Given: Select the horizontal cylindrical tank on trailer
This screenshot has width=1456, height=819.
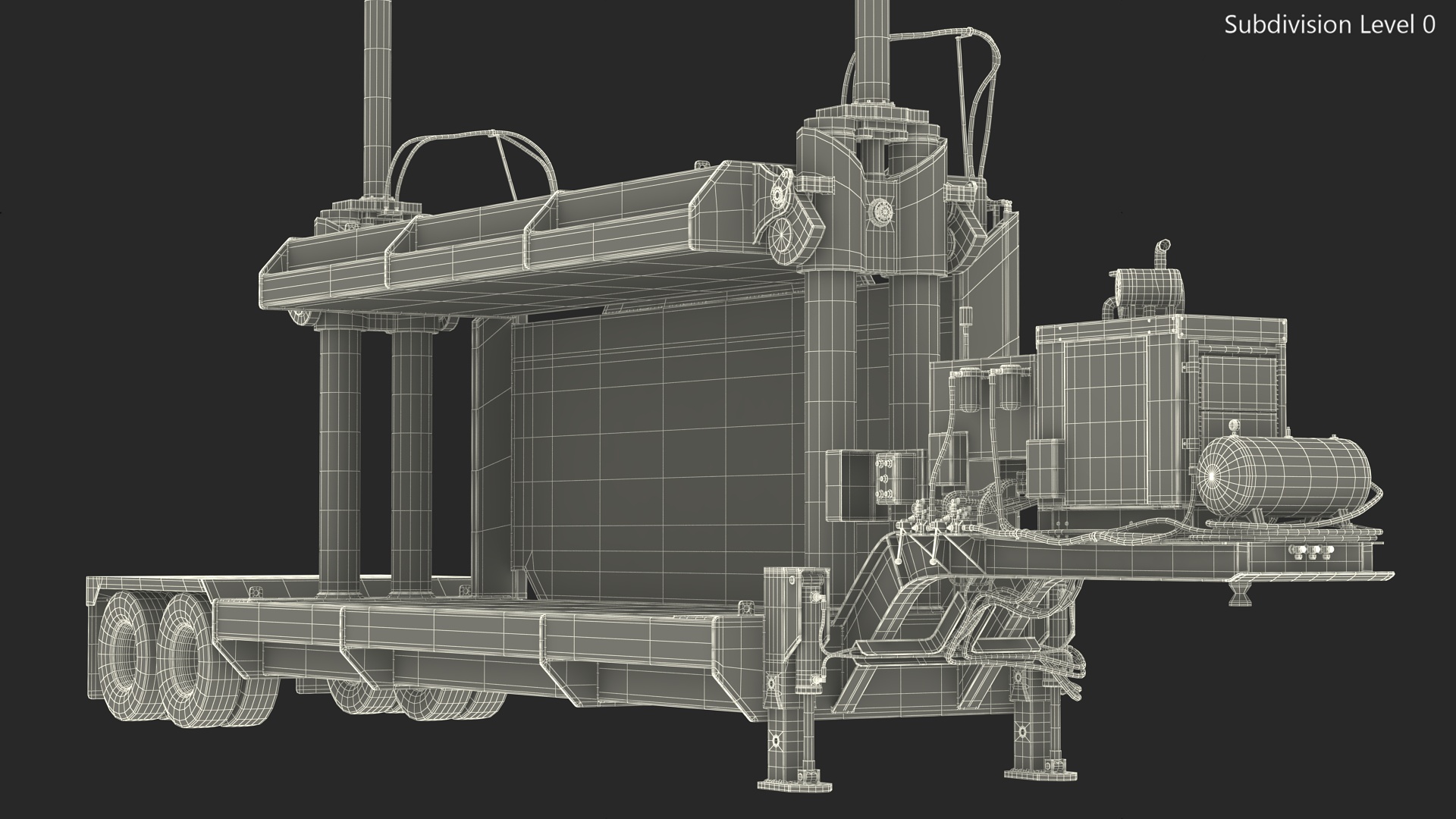Looking at the screenshot, I should click(x=1285, y=476).
